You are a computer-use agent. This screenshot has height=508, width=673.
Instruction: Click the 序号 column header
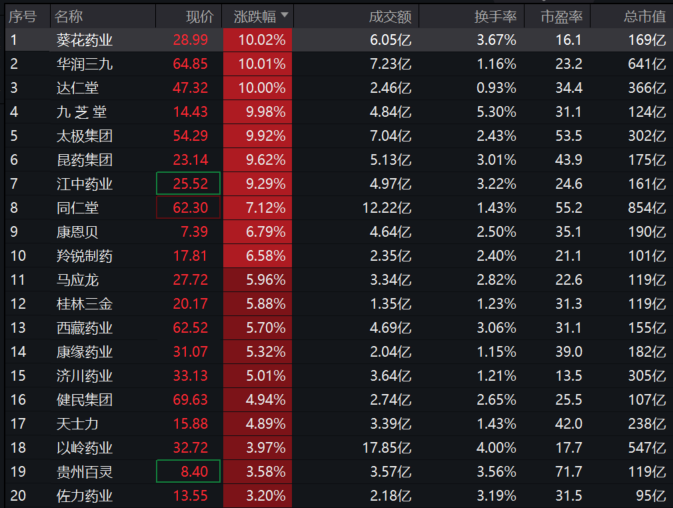click(22, 17)
